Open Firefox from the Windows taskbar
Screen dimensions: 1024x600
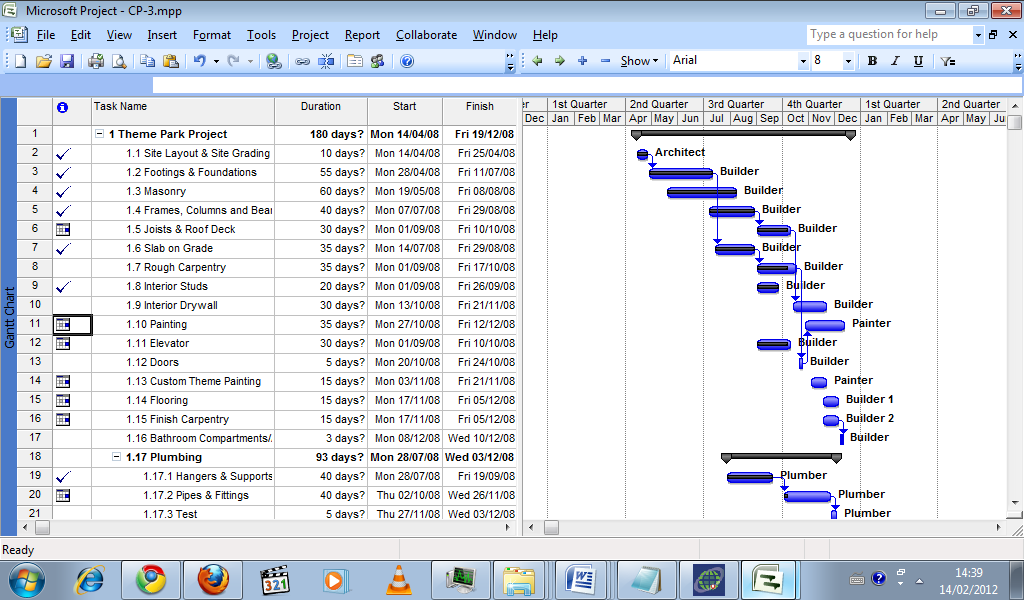[213, 578]
